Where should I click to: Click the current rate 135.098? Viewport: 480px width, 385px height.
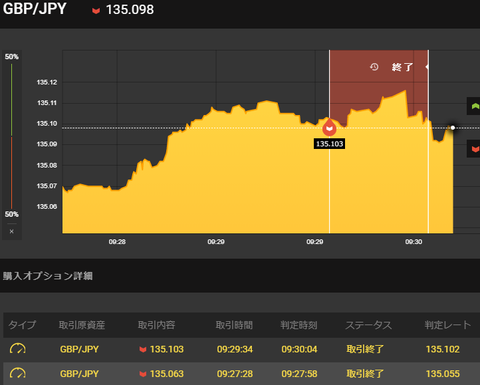(x=130, y=10)
